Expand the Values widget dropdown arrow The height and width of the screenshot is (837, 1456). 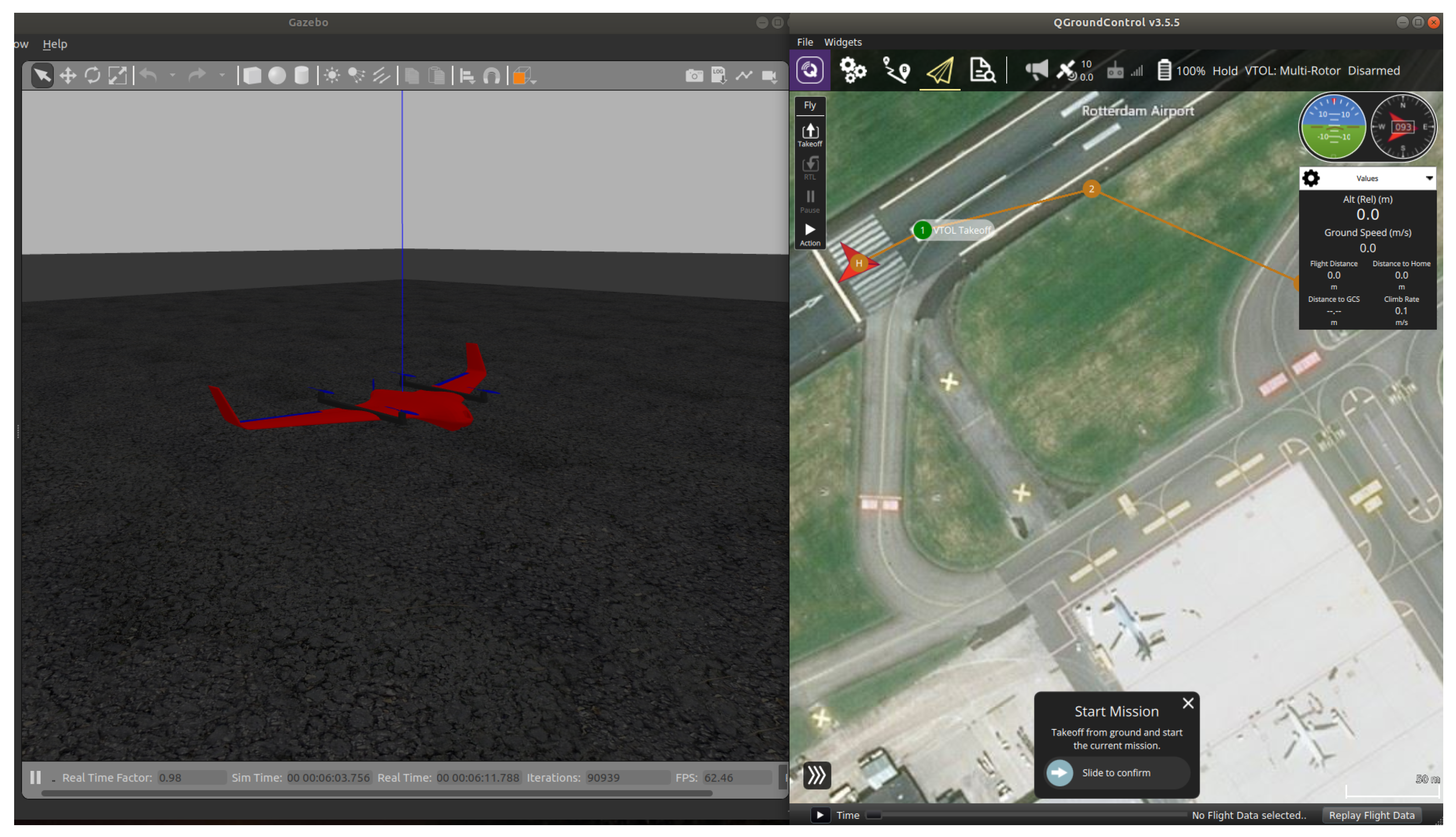click(x=1429, y=178)
